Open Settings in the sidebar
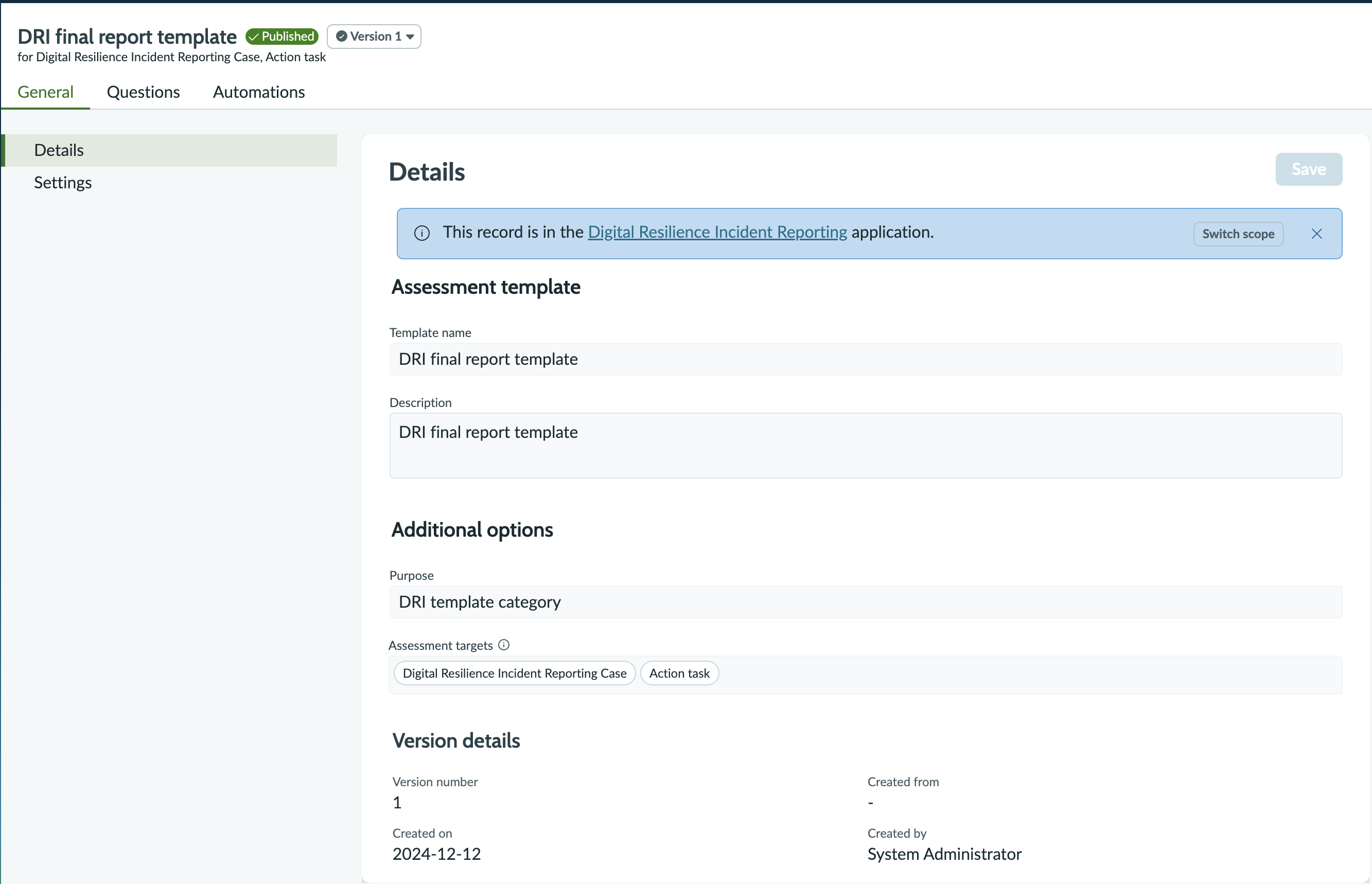 tap(169, 183)
